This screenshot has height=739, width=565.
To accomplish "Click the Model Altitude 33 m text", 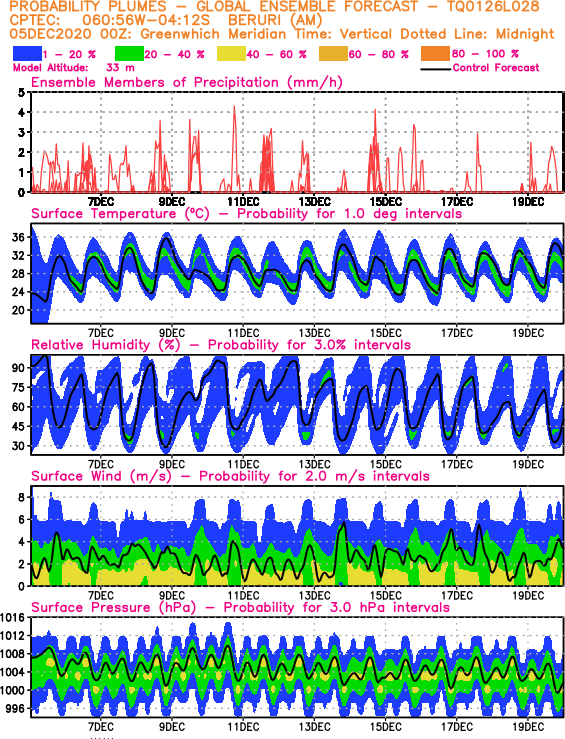I will click(74, 68).
